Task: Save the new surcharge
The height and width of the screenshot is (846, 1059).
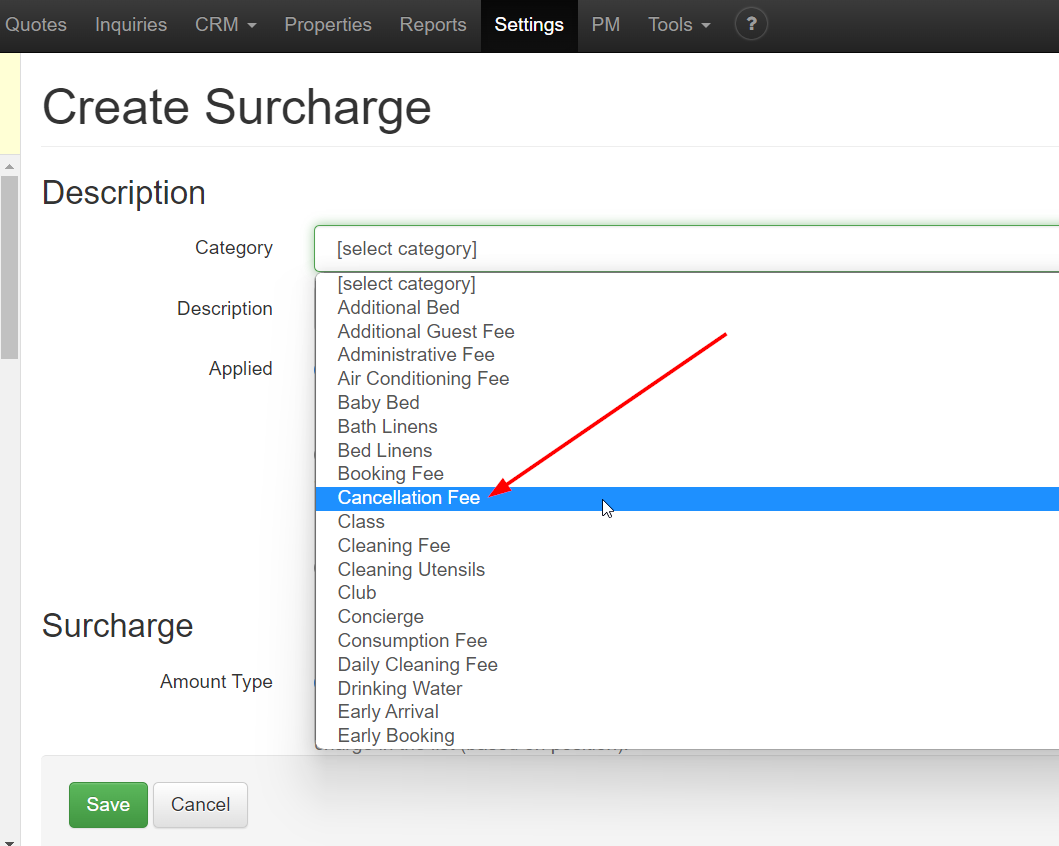Action: (x=108, y=804)
